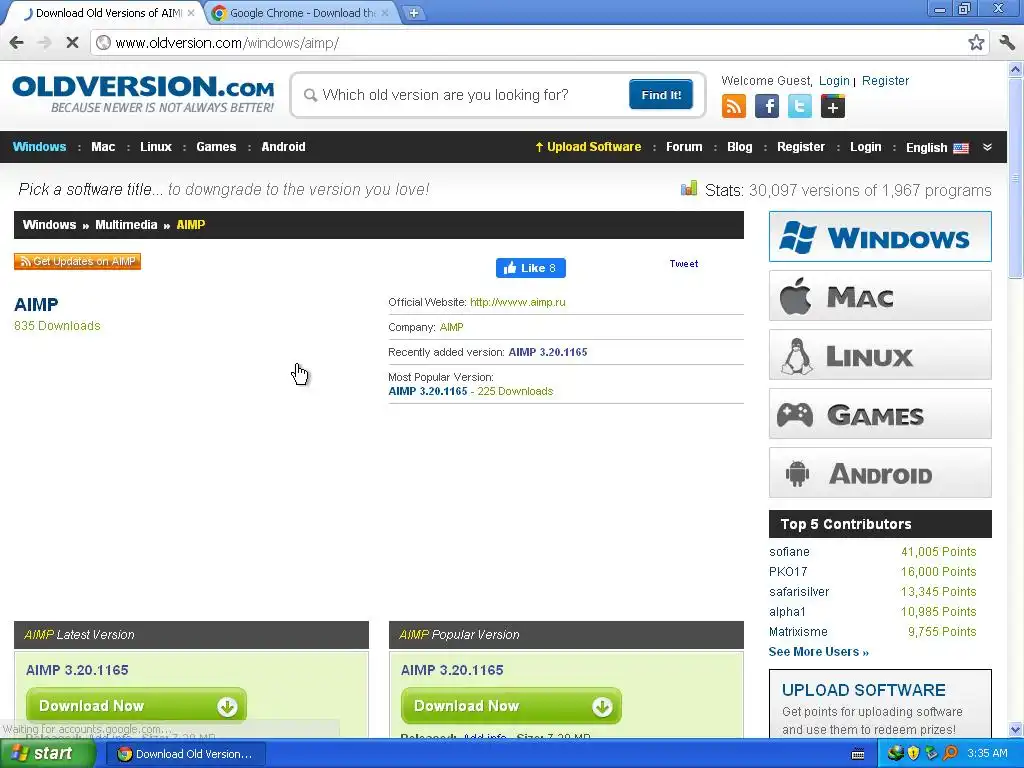
Task: Click the security shield tray icon
Action: tap(913, 753)
